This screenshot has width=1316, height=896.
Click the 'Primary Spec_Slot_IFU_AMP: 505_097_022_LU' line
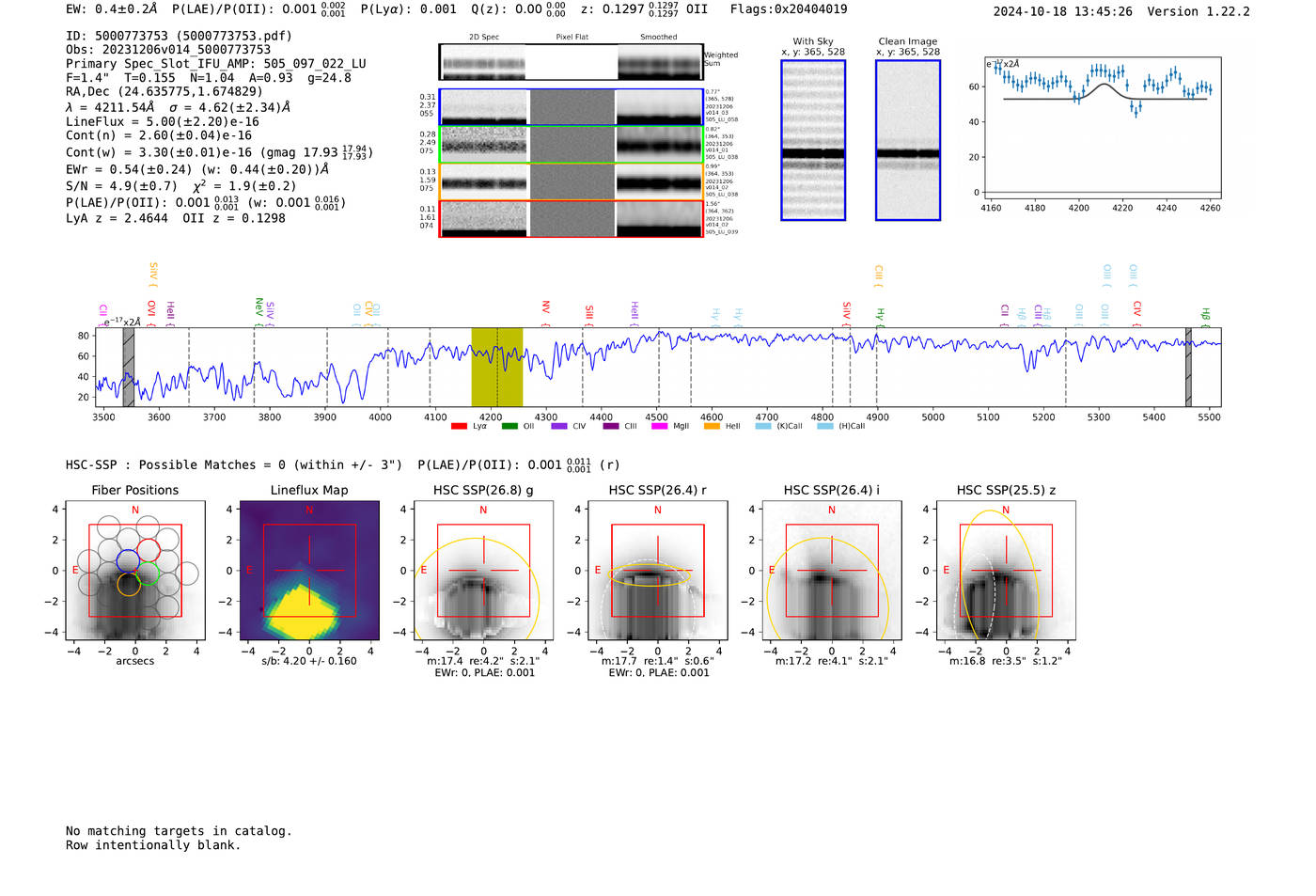[216, 64]
